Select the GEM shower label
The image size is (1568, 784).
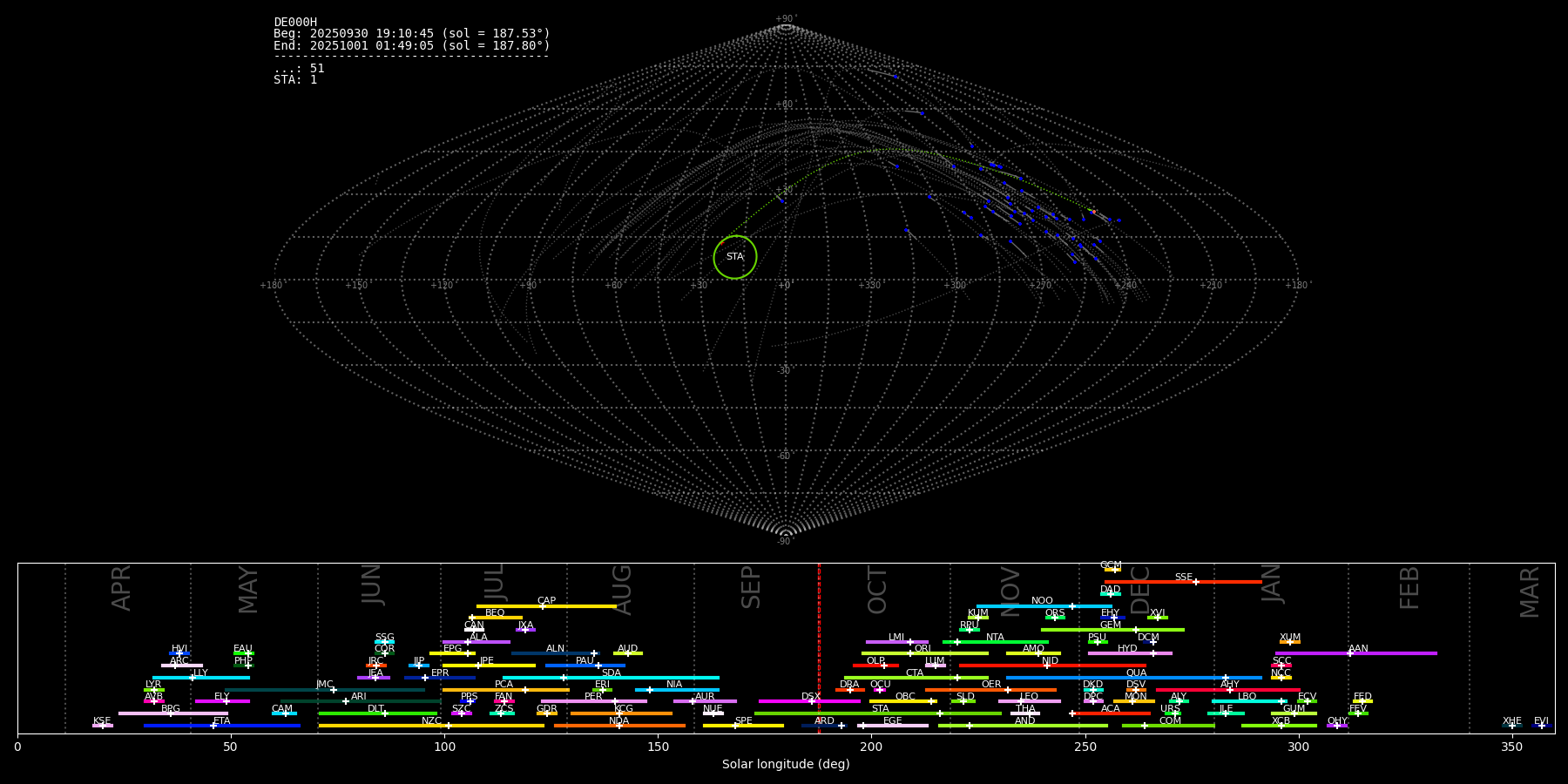(1111, 625)
